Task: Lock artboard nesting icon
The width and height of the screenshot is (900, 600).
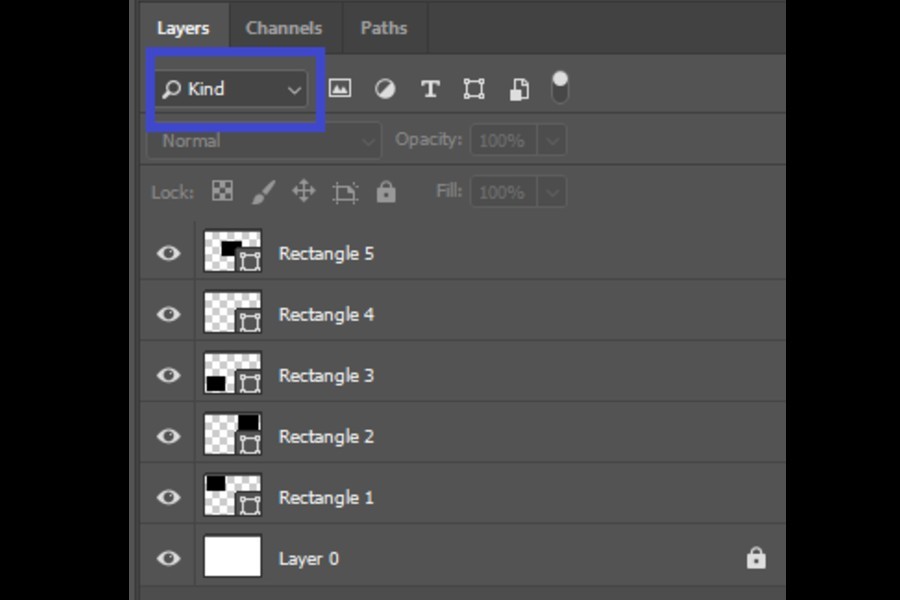Action: coord(346,192)
